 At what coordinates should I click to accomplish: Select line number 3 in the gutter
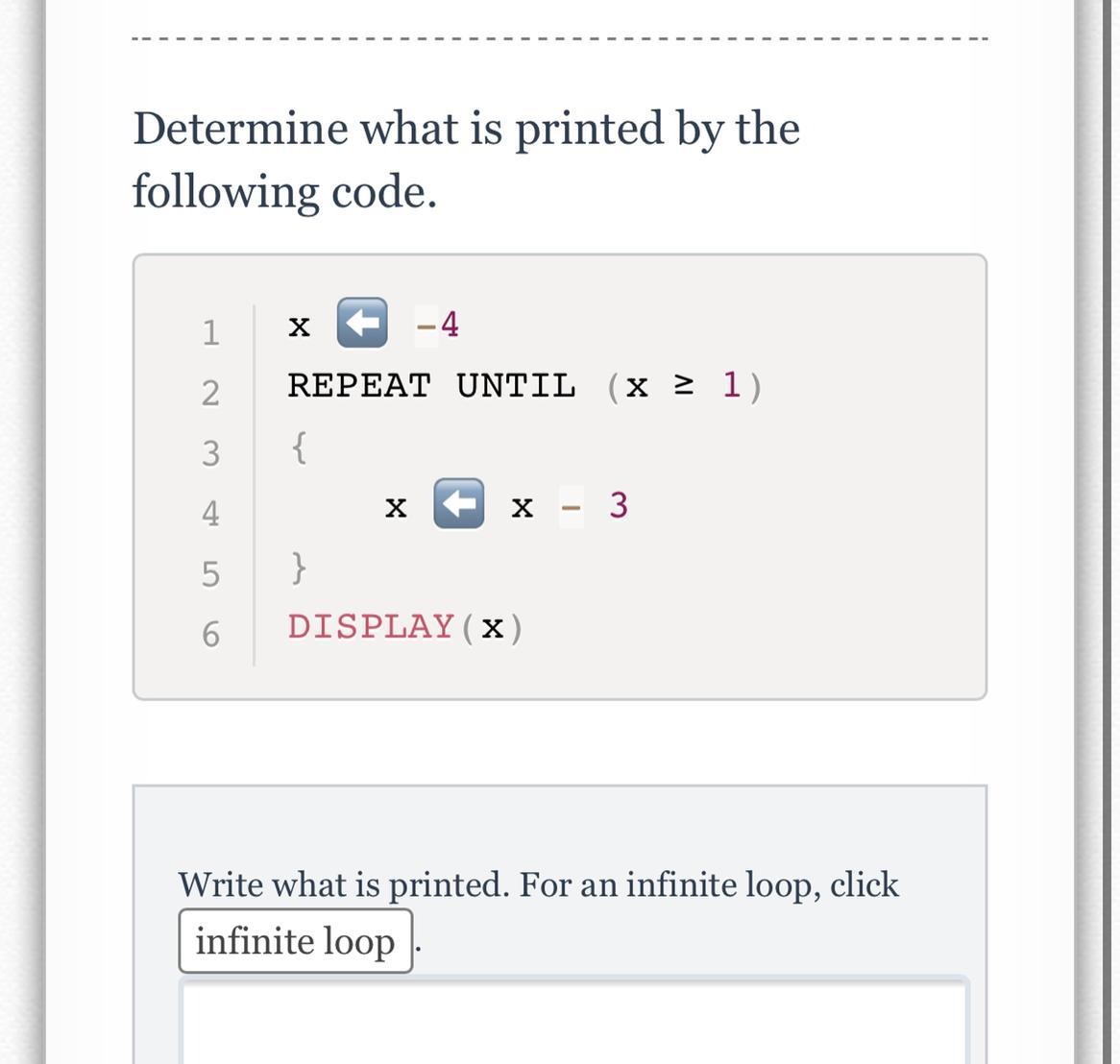tap(210, 452)
